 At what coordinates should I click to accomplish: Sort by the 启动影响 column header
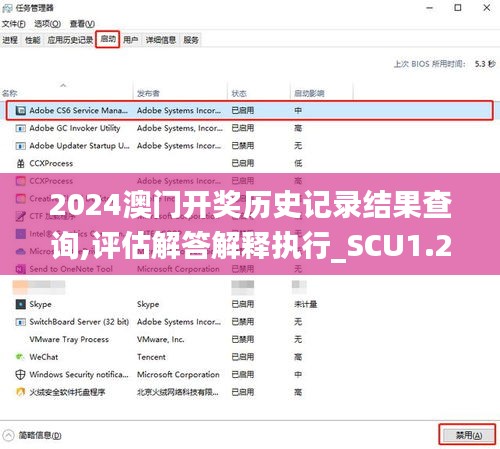pyautogui.click(x=309, y=93)
